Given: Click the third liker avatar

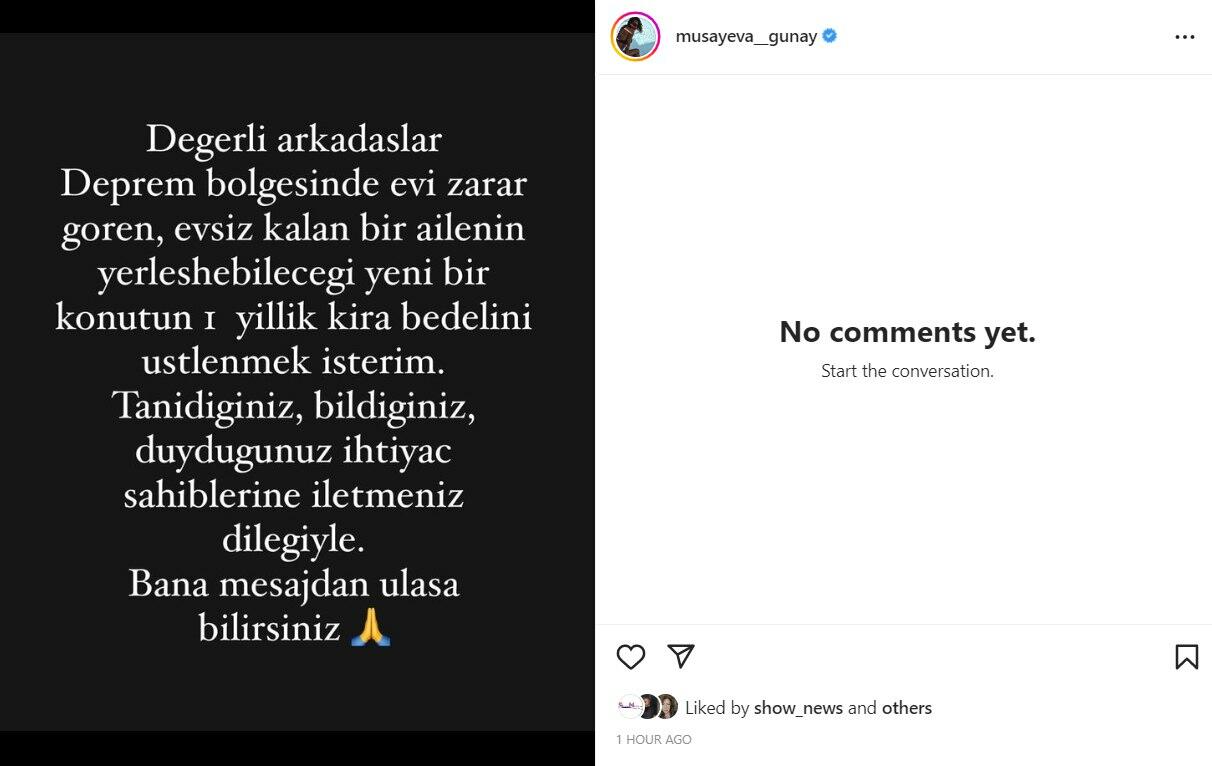Looking at the screenshot, I should tap(666, 707).
